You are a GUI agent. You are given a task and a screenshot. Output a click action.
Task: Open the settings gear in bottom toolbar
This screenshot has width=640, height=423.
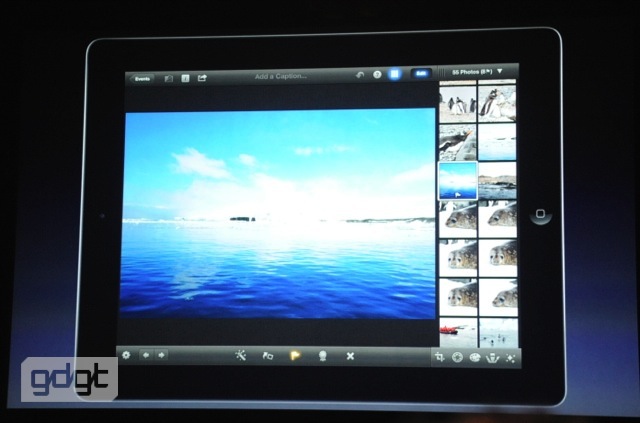pos(126,355)
